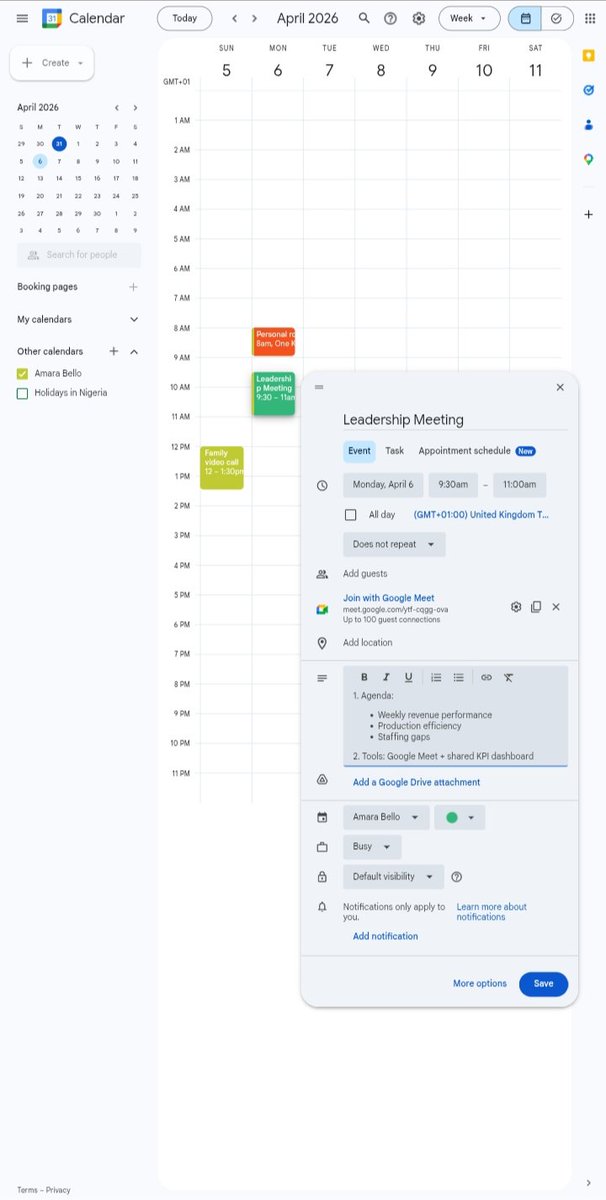Image resolution: width=606 pixels, height=1200 pixels.
Task: Apply bold in description toolbar
Action: click(364, 677)
